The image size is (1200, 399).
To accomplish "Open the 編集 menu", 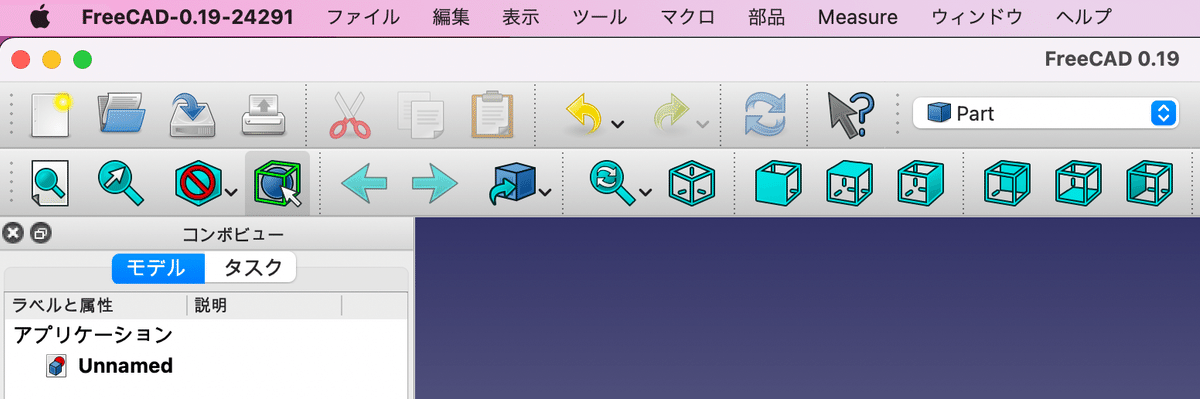I will tap(451, 17).
